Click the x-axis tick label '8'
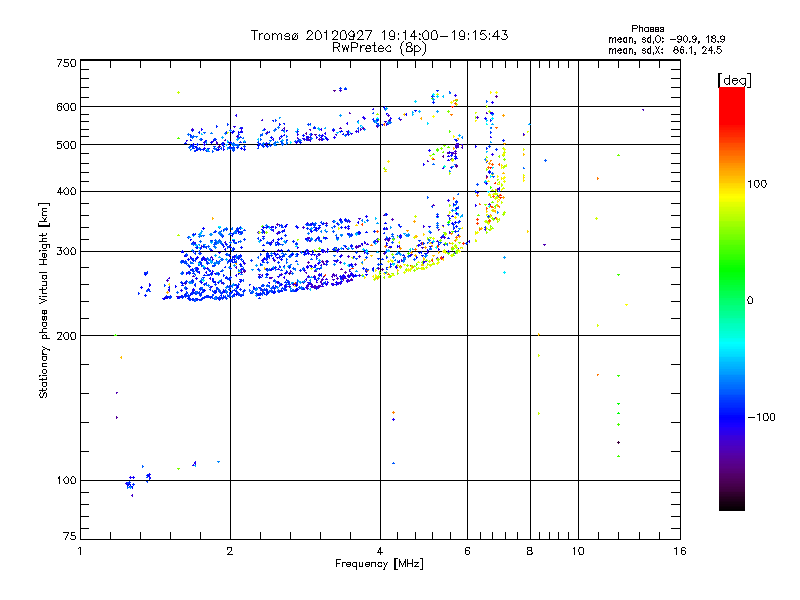 (x=530, y=551)
